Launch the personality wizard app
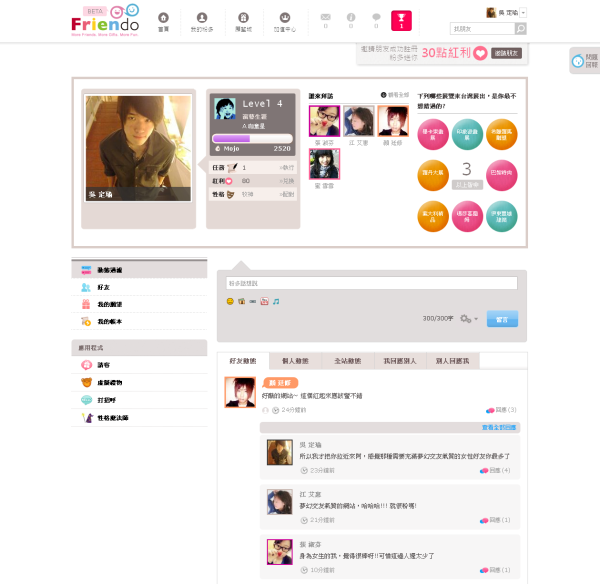This screenshot has width=600, height=584. (139, 418)
